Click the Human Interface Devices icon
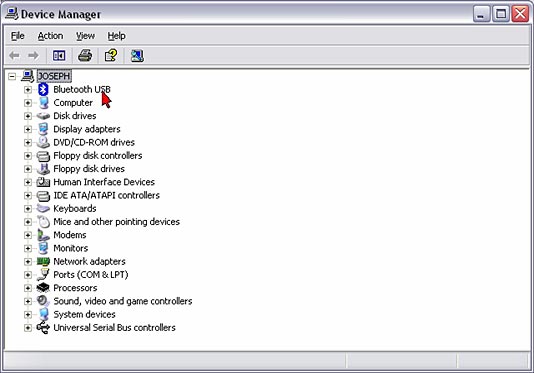The height and width of the screenshot is (373, 534). (x=43, y=182)
